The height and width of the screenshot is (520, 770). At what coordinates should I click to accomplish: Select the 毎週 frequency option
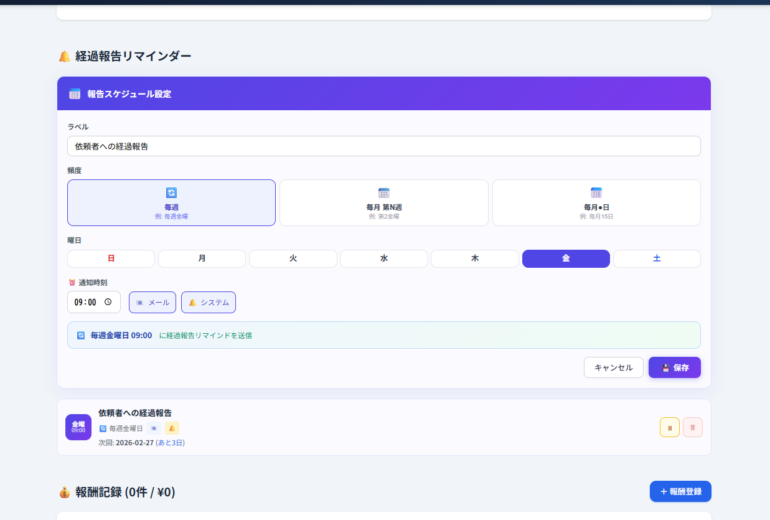click(171, 202)
